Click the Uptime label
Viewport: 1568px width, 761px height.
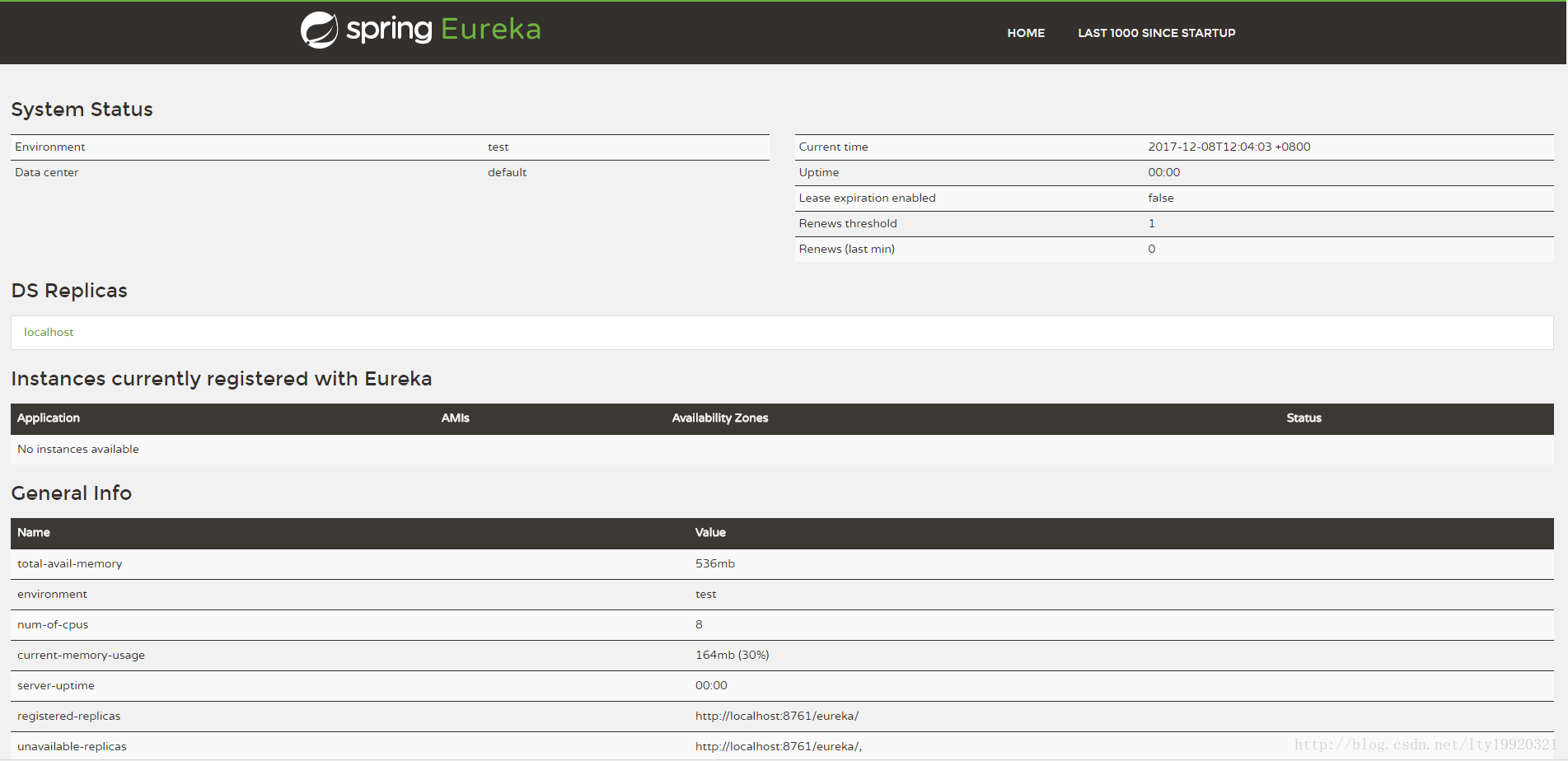pos(819,172)
